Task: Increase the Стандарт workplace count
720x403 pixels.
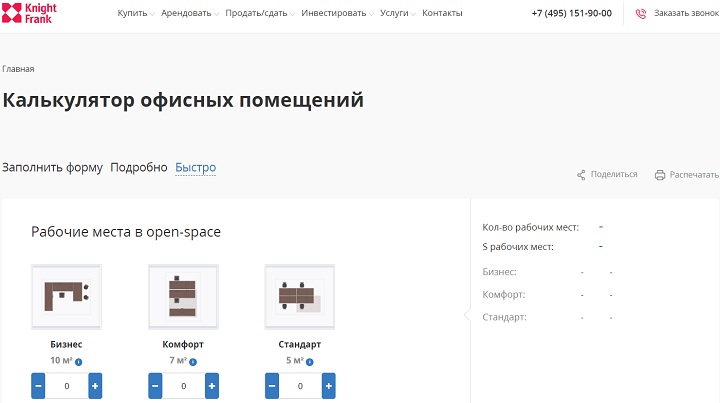Action: coord(329,386)
